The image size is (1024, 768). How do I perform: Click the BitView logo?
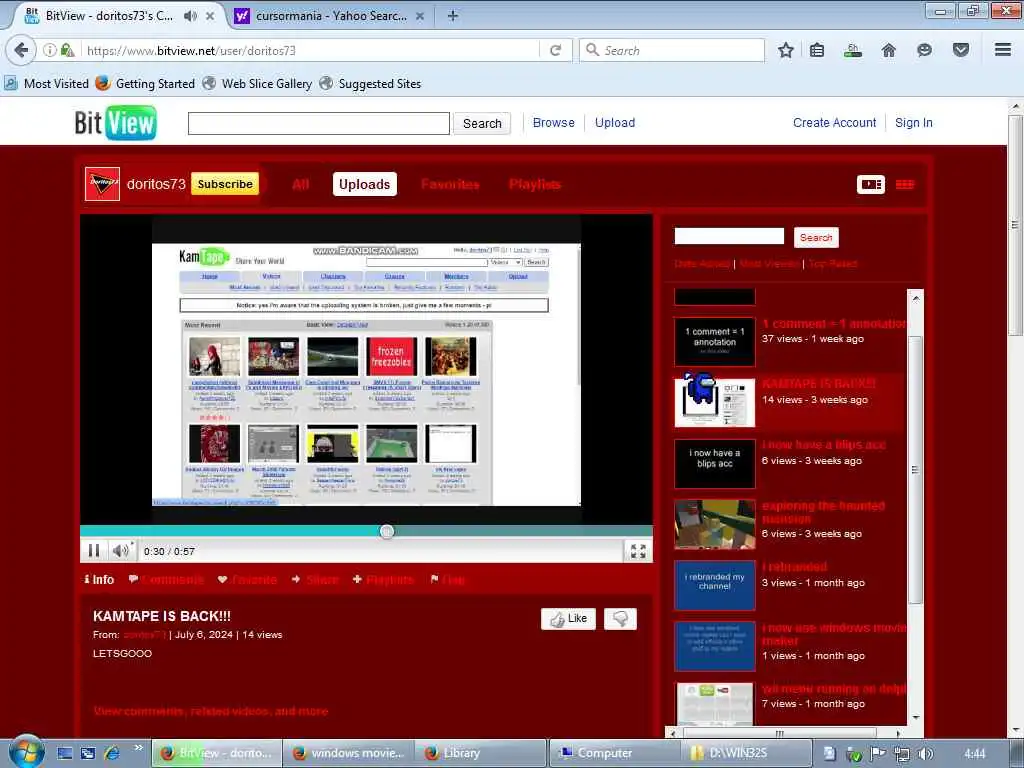[x=116, y=123]
